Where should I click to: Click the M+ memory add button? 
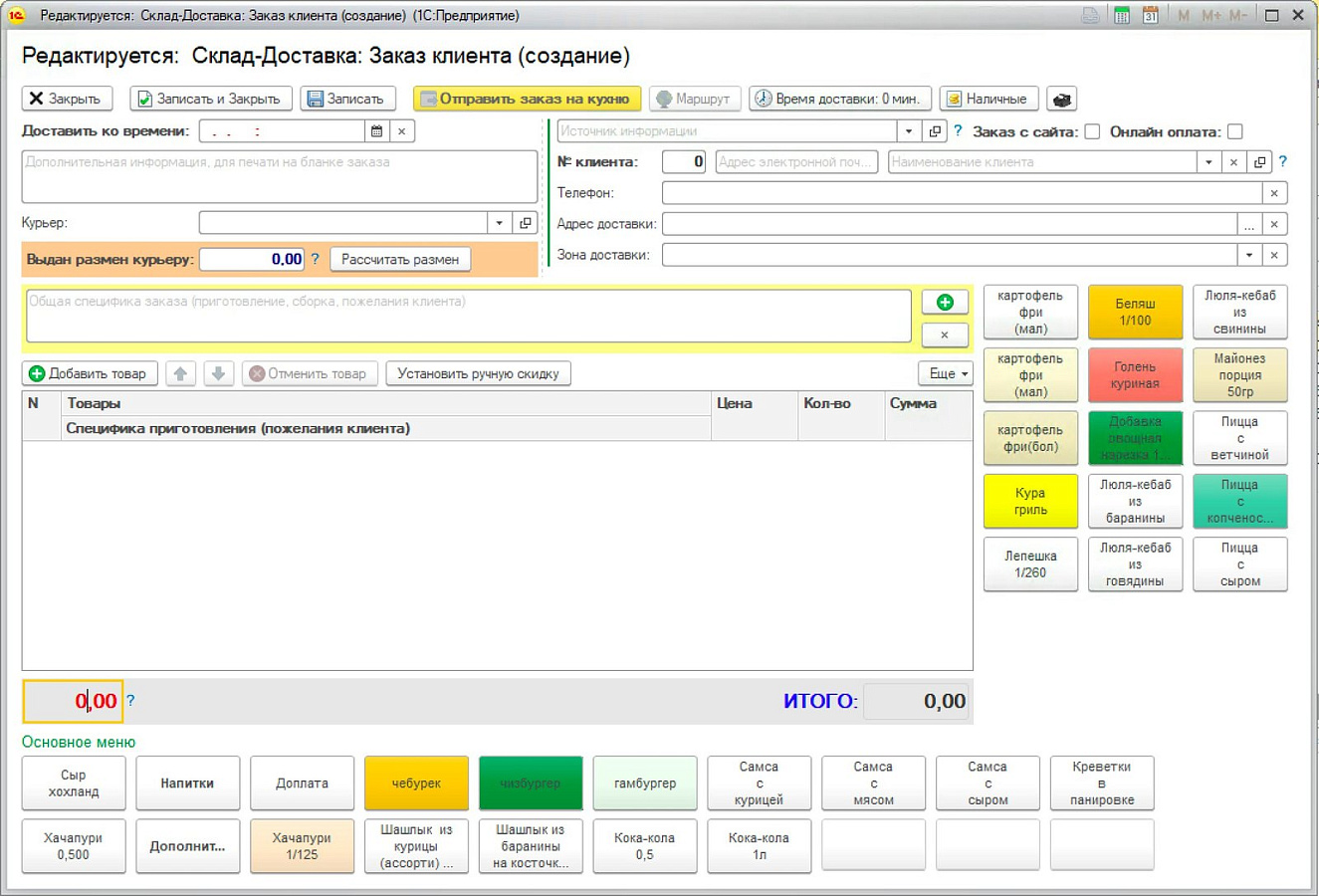tap(1210, 16)
